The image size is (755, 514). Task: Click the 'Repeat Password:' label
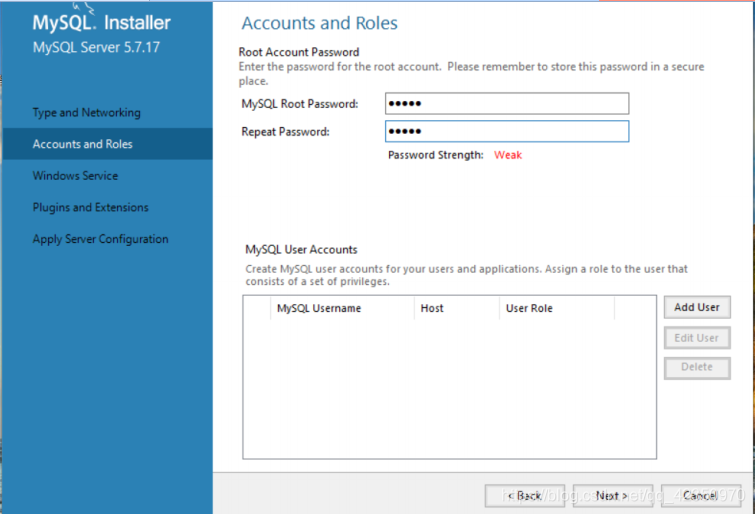click(x=286, y=132)
